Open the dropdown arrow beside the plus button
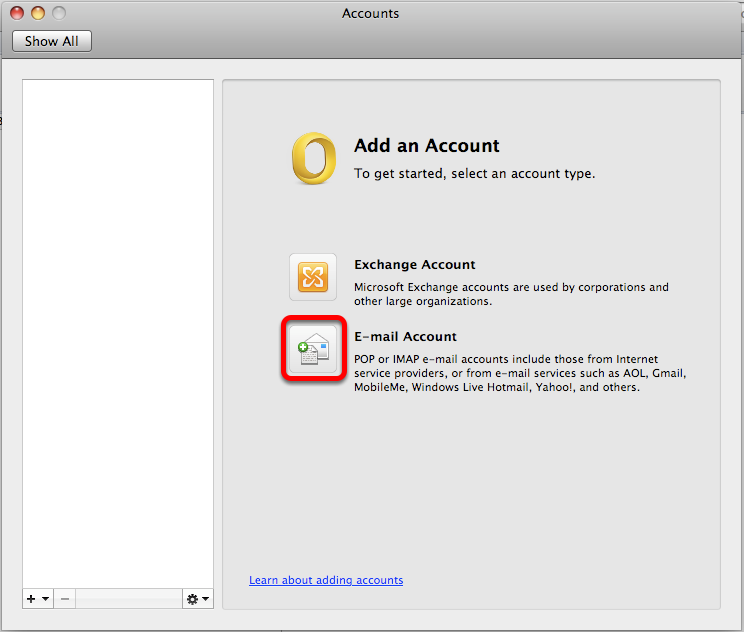This screenshot has height=632, width=744. pyautogui.click(x=46, y=599)
